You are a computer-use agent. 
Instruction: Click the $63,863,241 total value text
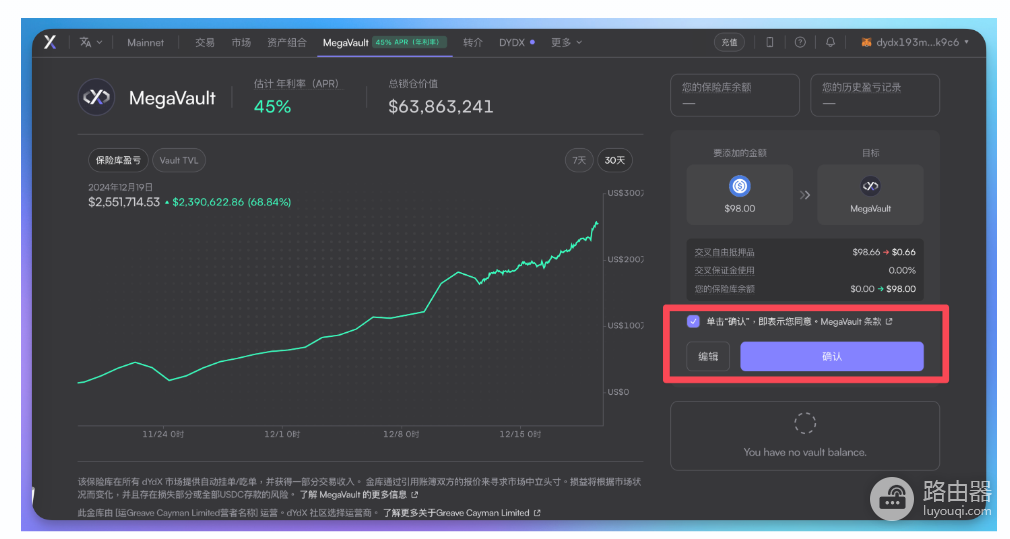[441, 106]
